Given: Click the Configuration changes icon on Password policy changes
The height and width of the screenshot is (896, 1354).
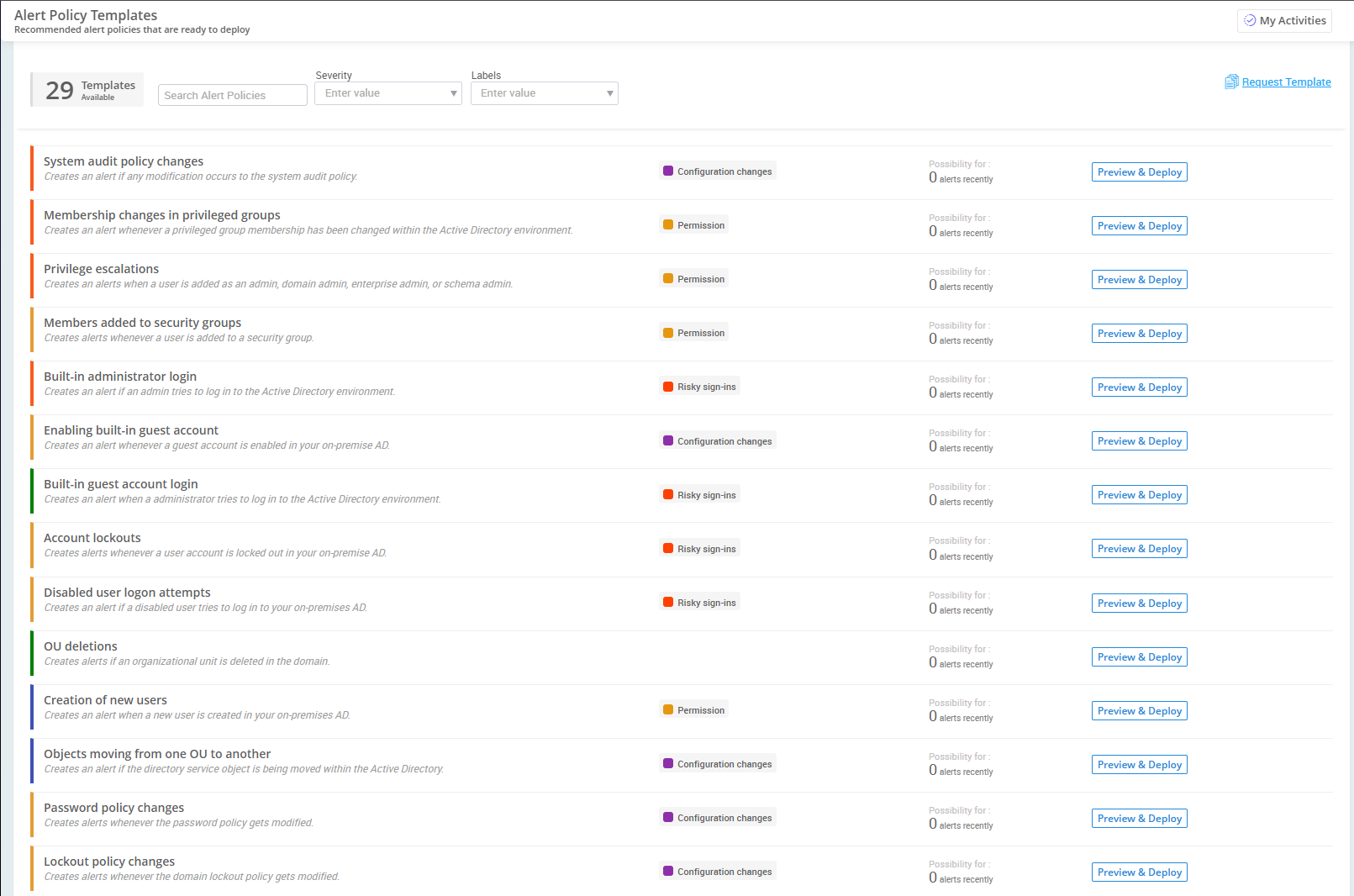Looking at the screenshot, I should [668, 817].
